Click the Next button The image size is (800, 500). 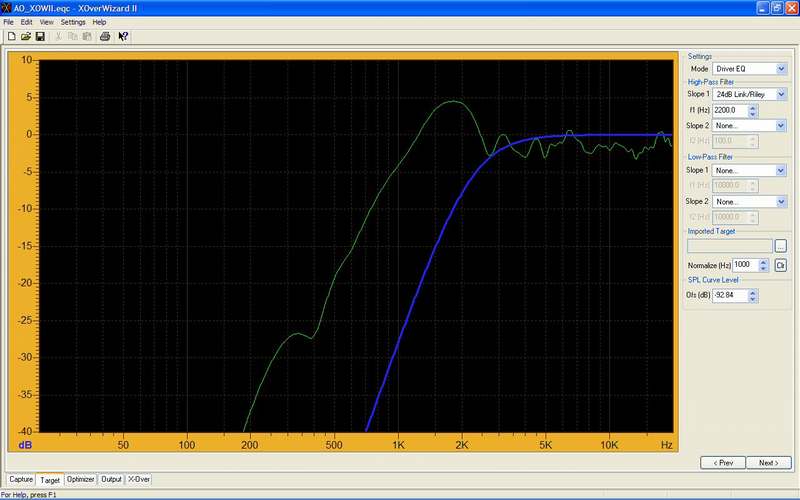coord(768,463)
